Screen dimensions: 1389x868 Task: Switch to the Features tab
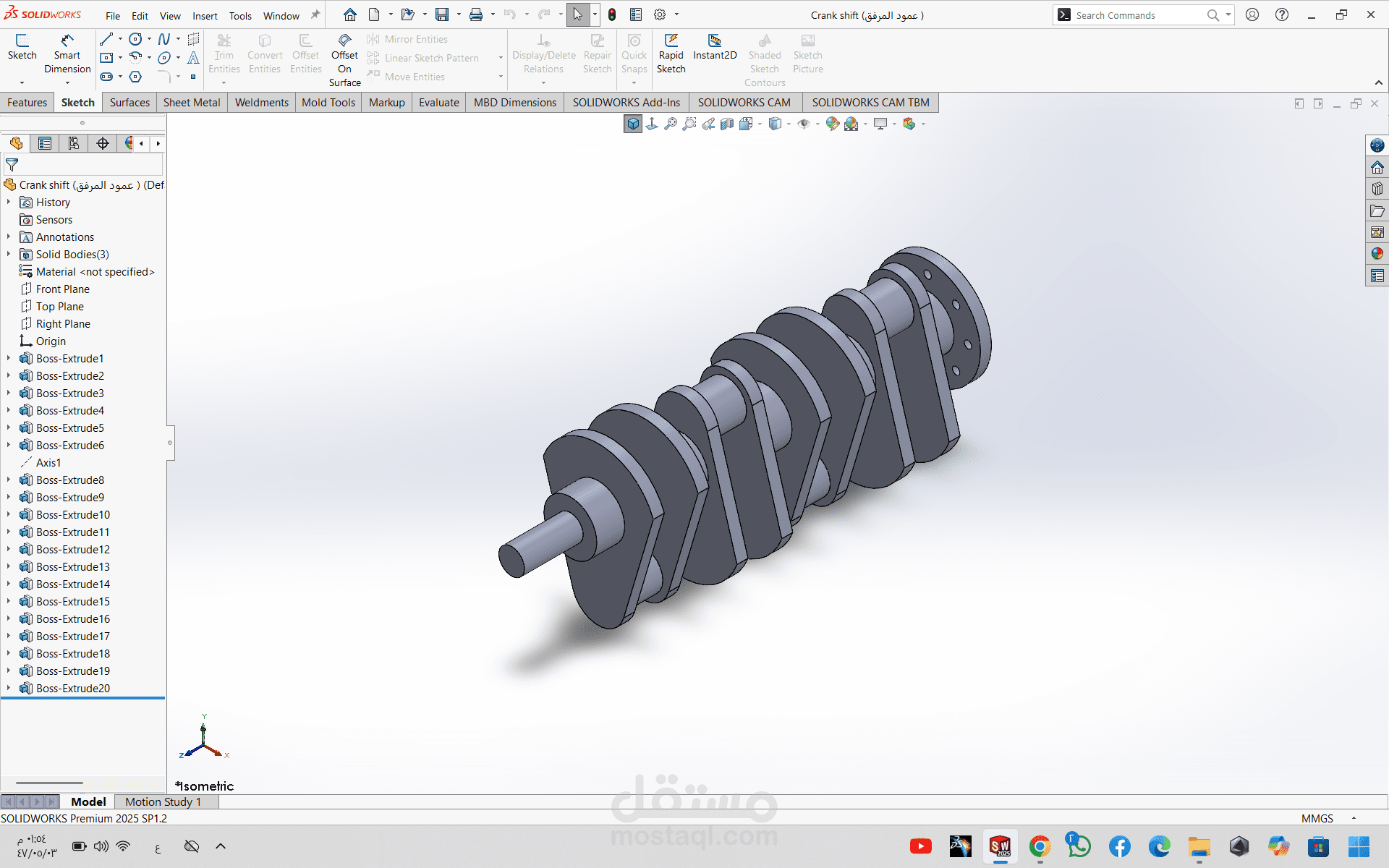(x=27, y=103)
